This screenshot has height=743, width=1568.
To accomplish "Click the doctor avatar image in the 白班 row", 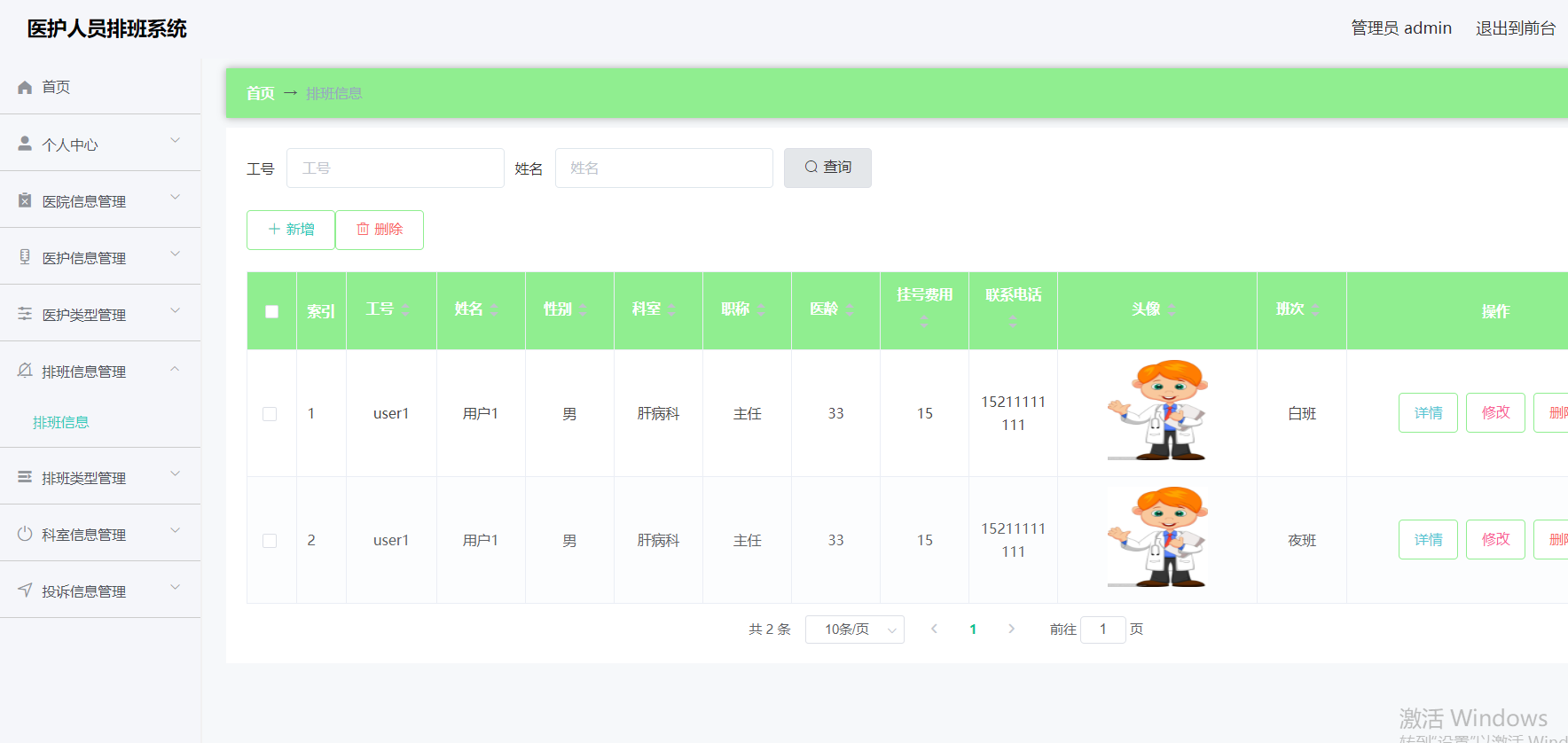I will click(x=1157, y=410).
